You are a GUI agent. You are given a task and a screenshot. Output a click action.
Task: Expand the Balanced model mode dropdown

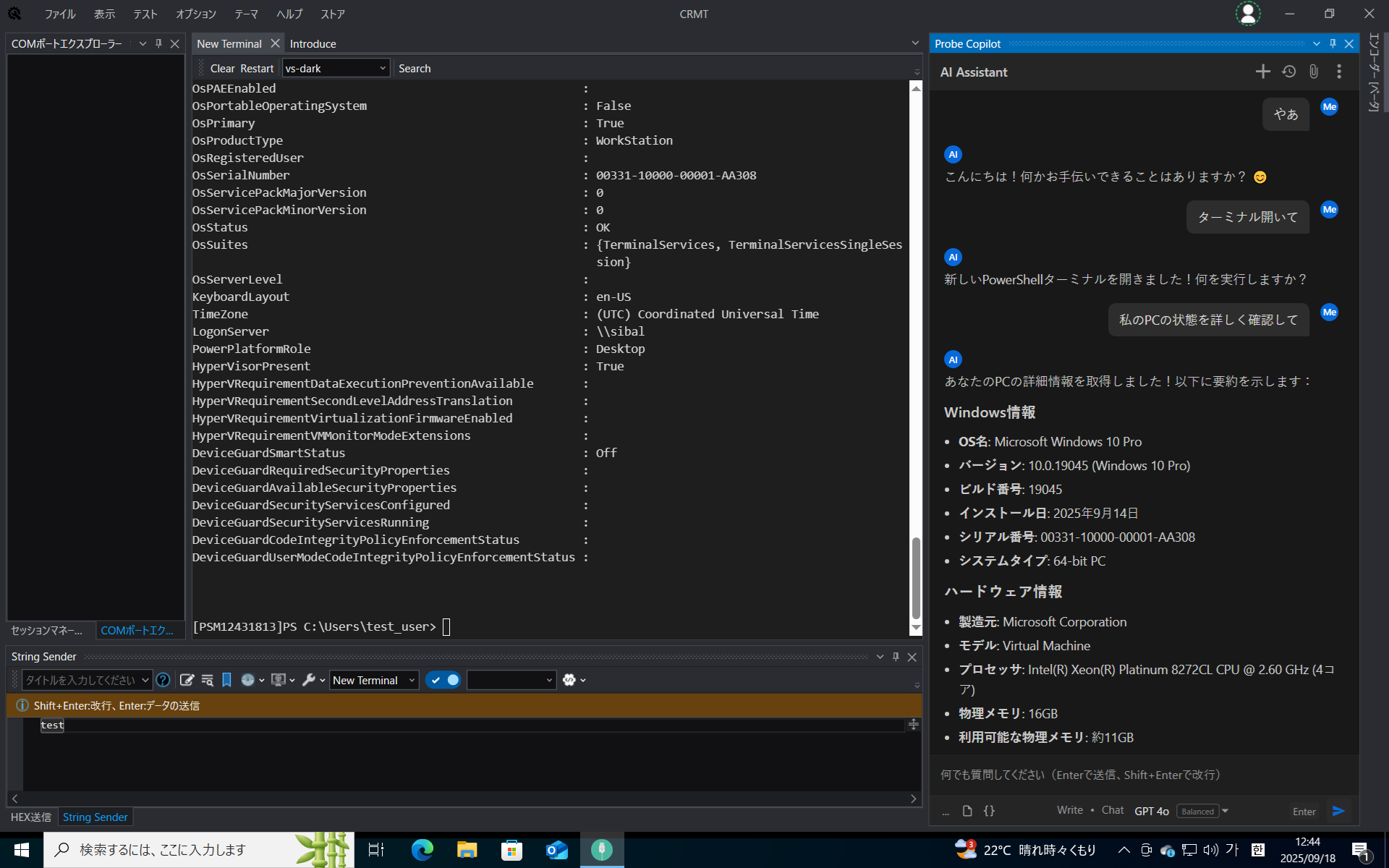(x=1225, y=811)
